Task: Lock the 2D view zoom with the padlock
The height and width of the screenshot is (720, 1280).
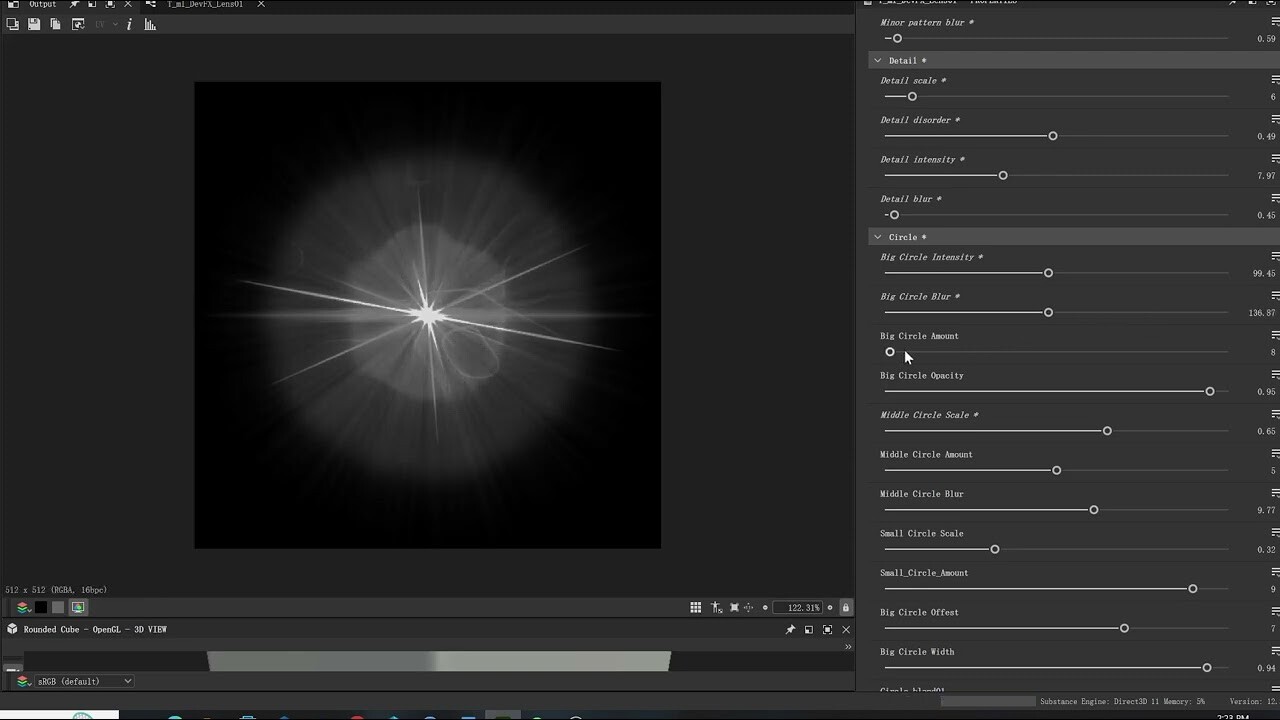Action: [846, 607]
